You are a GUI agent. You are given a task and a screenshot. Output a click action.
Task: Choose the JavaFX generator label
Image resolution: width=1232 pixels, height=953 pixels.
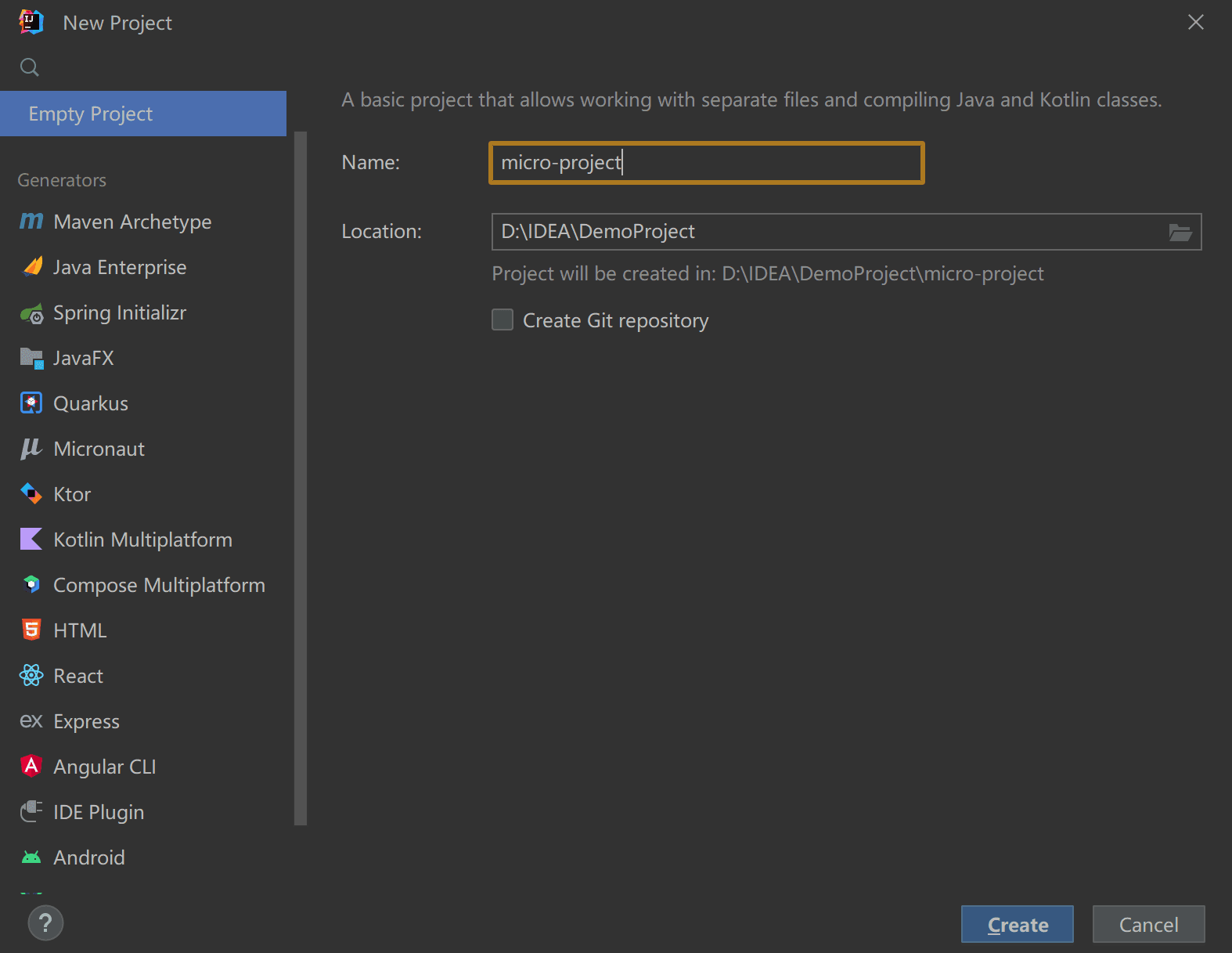click(x=84, y=359)
